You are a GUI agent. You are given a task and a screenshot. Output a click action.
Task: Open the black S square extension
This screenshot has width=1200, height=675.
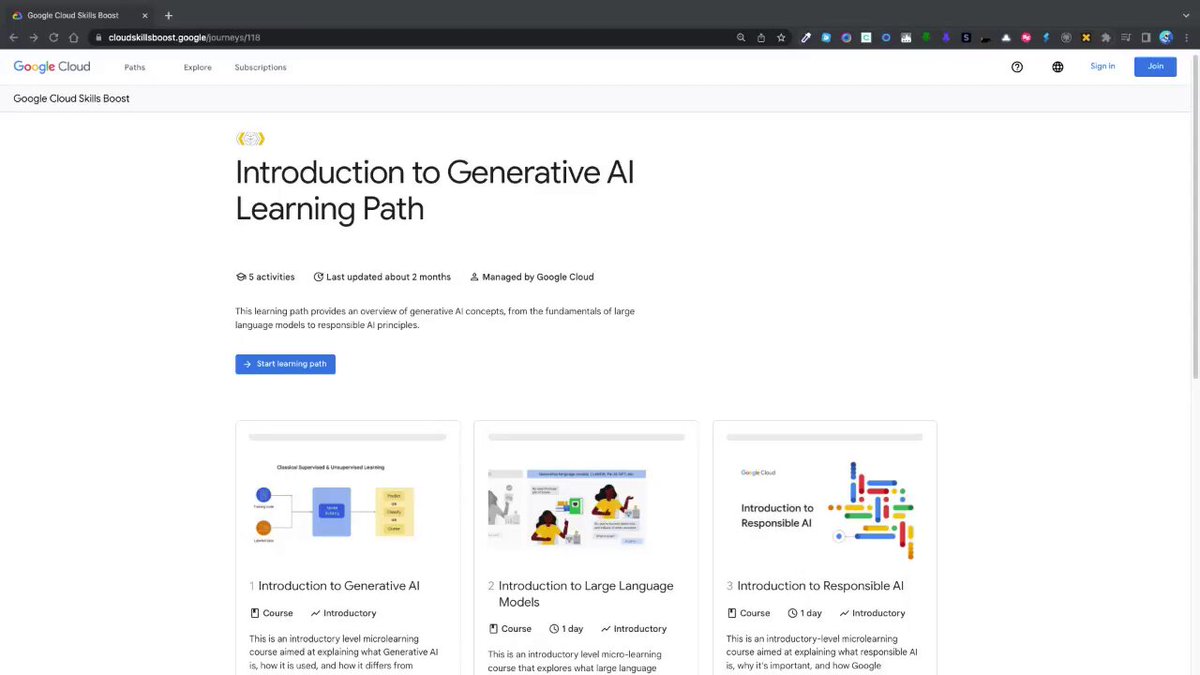[966, 37]
